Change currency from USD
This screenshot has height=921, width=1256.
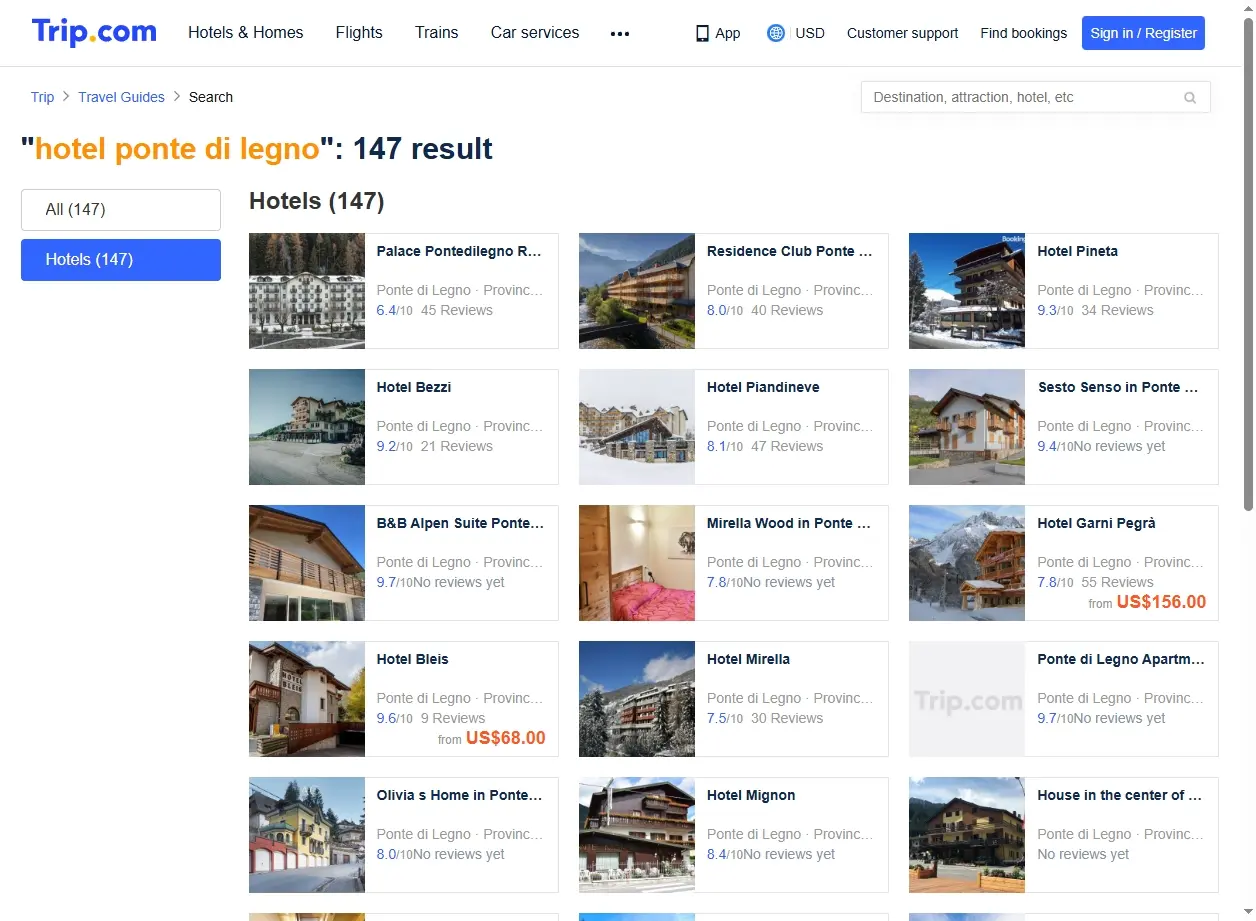click(x=810, y=33)
